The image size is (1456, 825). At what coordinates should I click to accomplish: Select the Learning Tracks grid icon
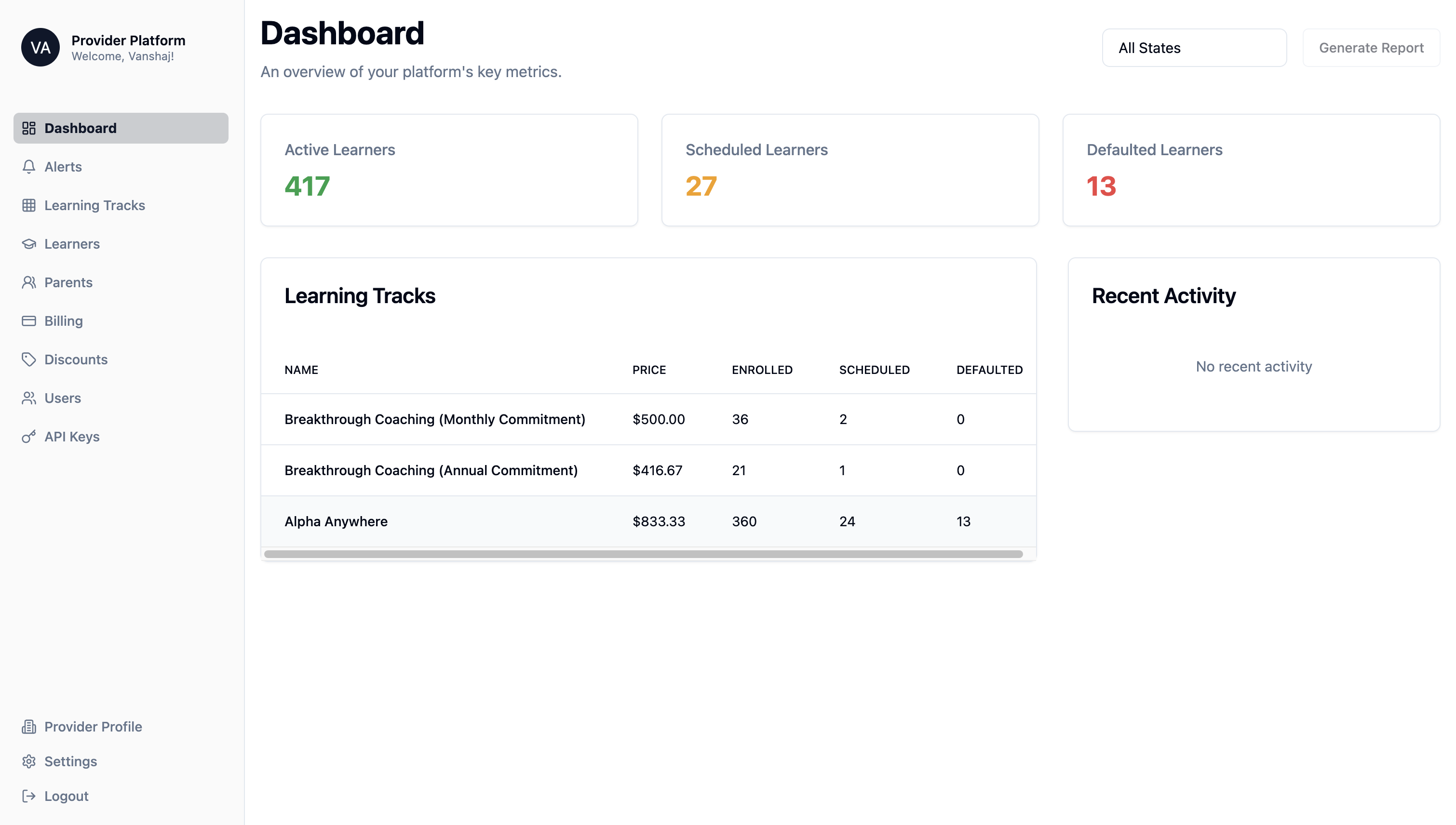[29, 205]
